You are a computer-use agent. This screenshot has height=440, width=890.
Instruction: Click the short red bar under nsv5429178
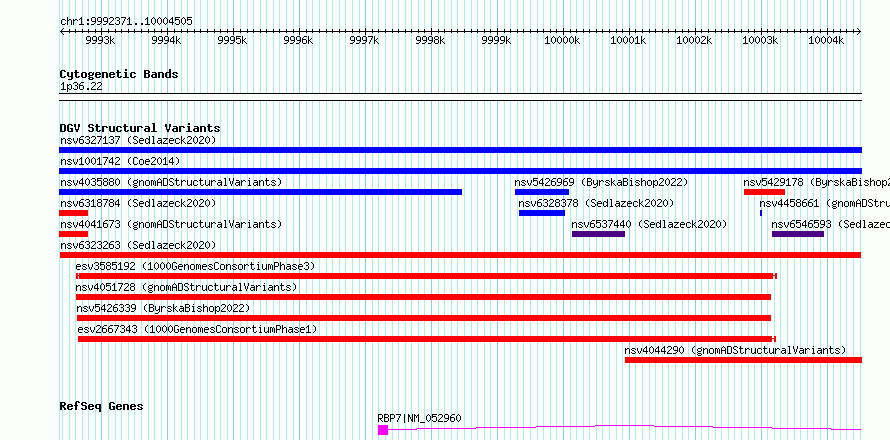[x=765, y=192]
